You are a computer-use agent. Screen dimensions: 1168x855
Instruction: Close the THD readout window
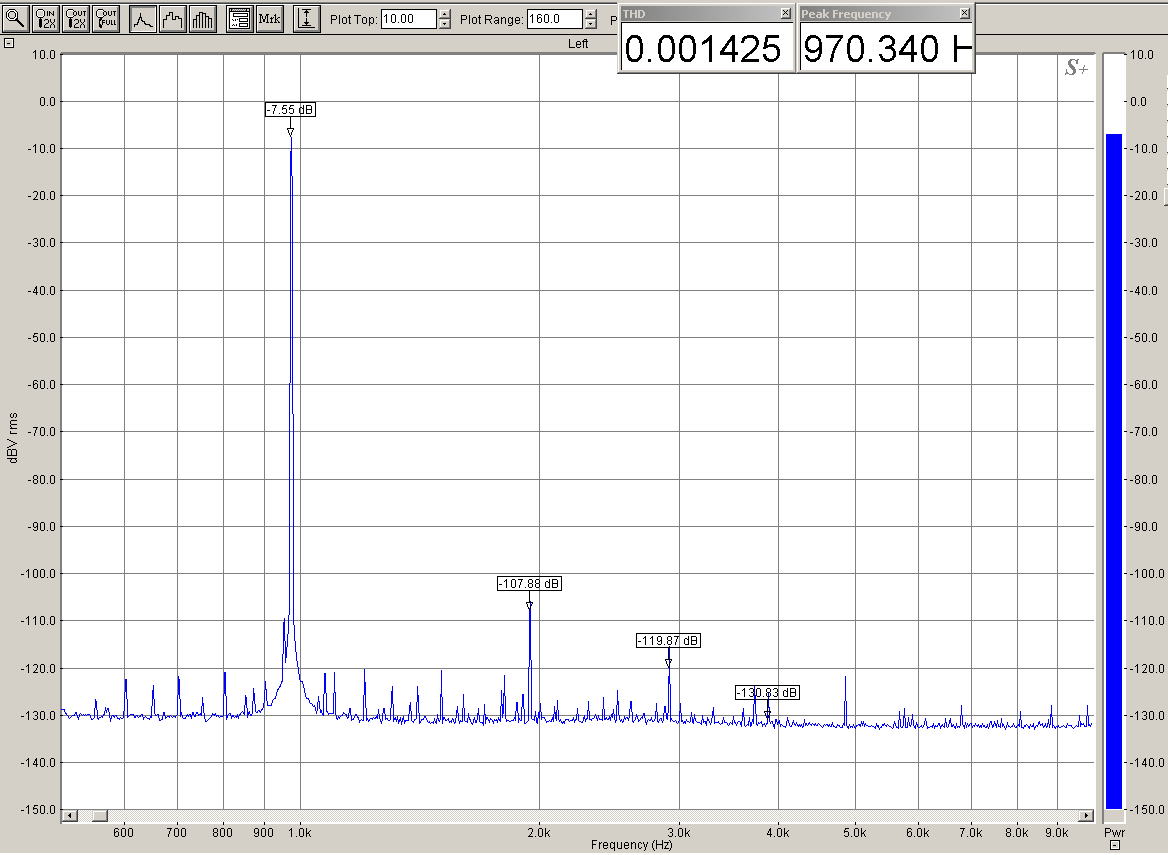click(x=786, y=13)
